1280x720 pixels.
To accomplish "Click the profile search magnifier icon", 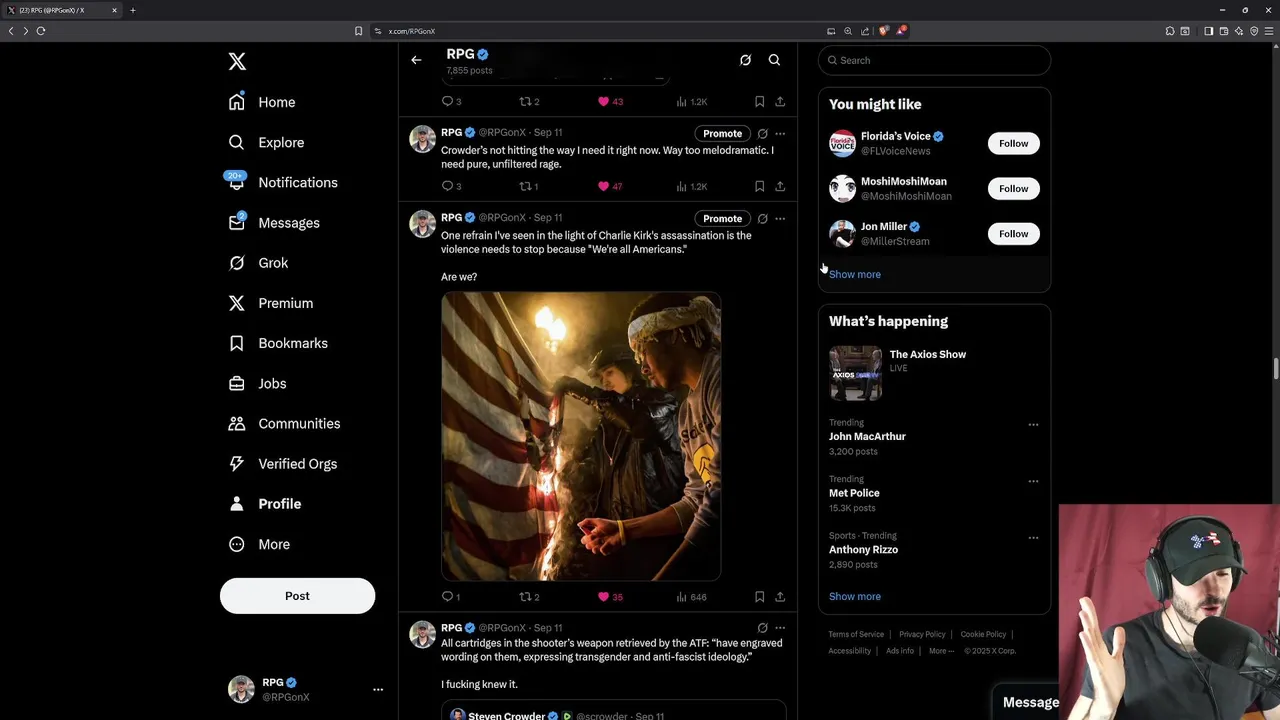I will (x=774, y=60).
